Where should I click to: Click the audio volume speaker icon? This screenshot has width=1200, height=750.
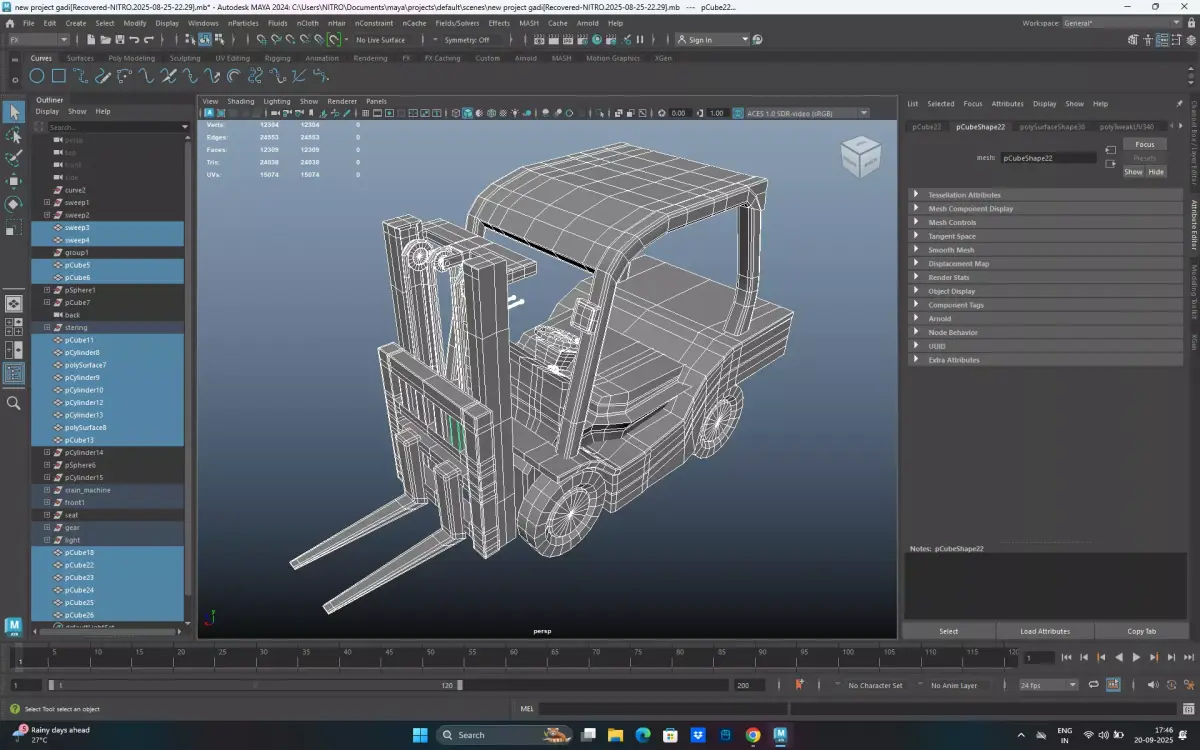click(1152, 685)
